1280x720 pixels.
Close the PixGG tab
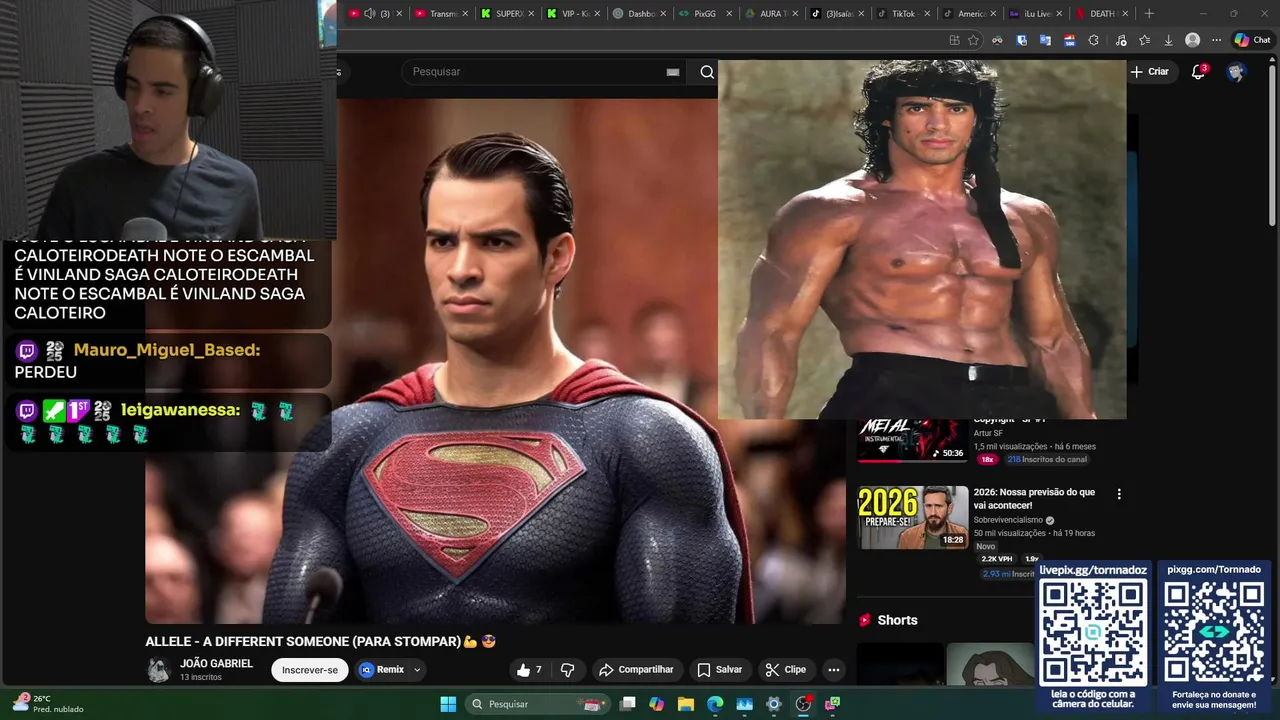click(729, 14)
